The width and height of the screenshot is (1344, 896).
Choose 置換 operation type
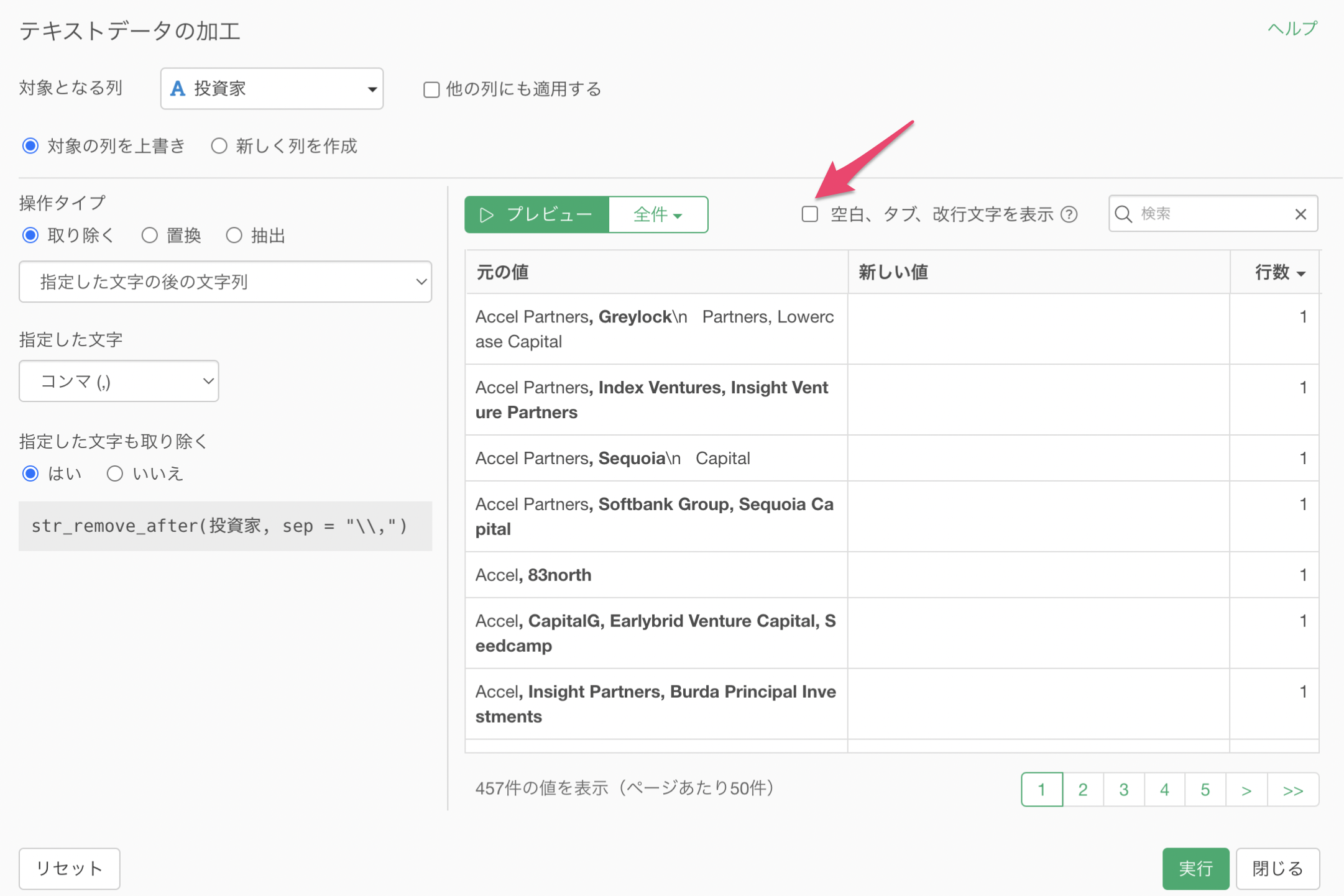coord(149,235)
